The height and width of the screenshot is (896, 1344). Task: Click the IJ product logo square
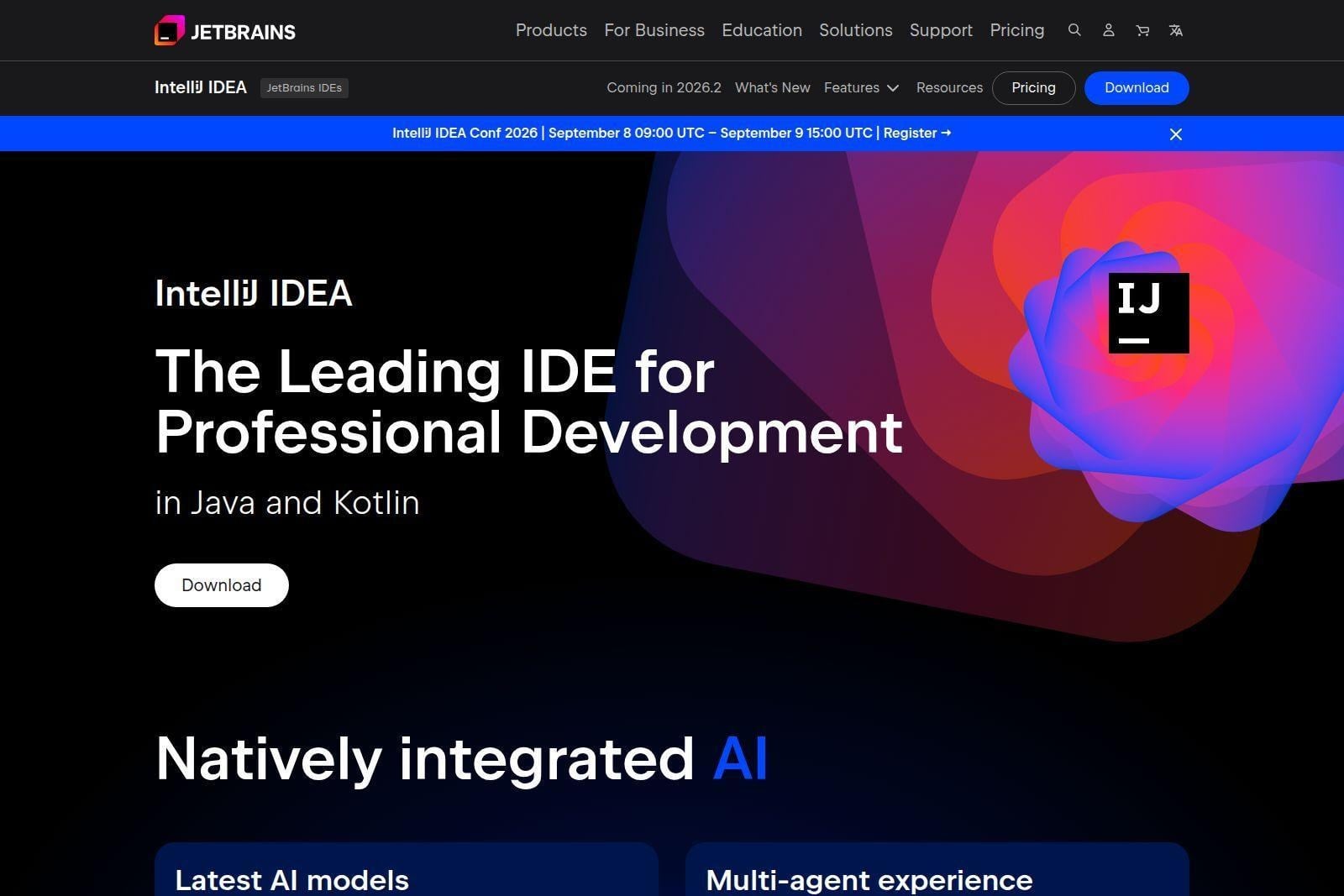click(x=1149, y=313)
